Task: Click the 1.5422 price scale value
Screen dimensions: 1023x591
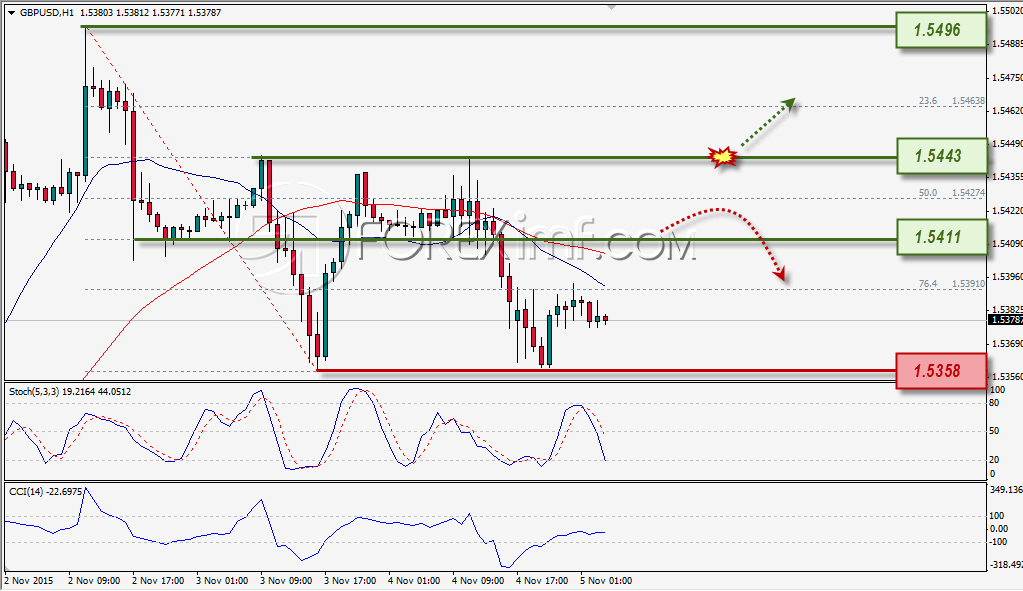Action: (1006, 211)
